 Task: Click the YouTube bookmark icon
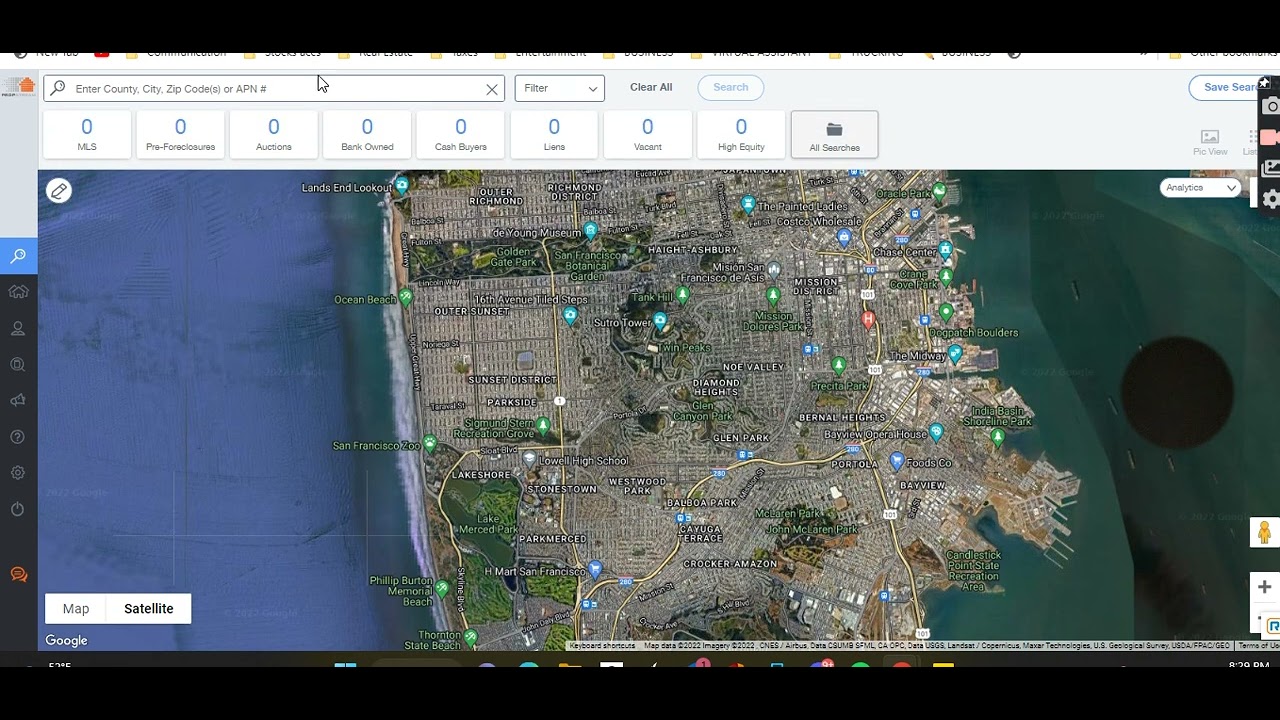coord(102,53)
